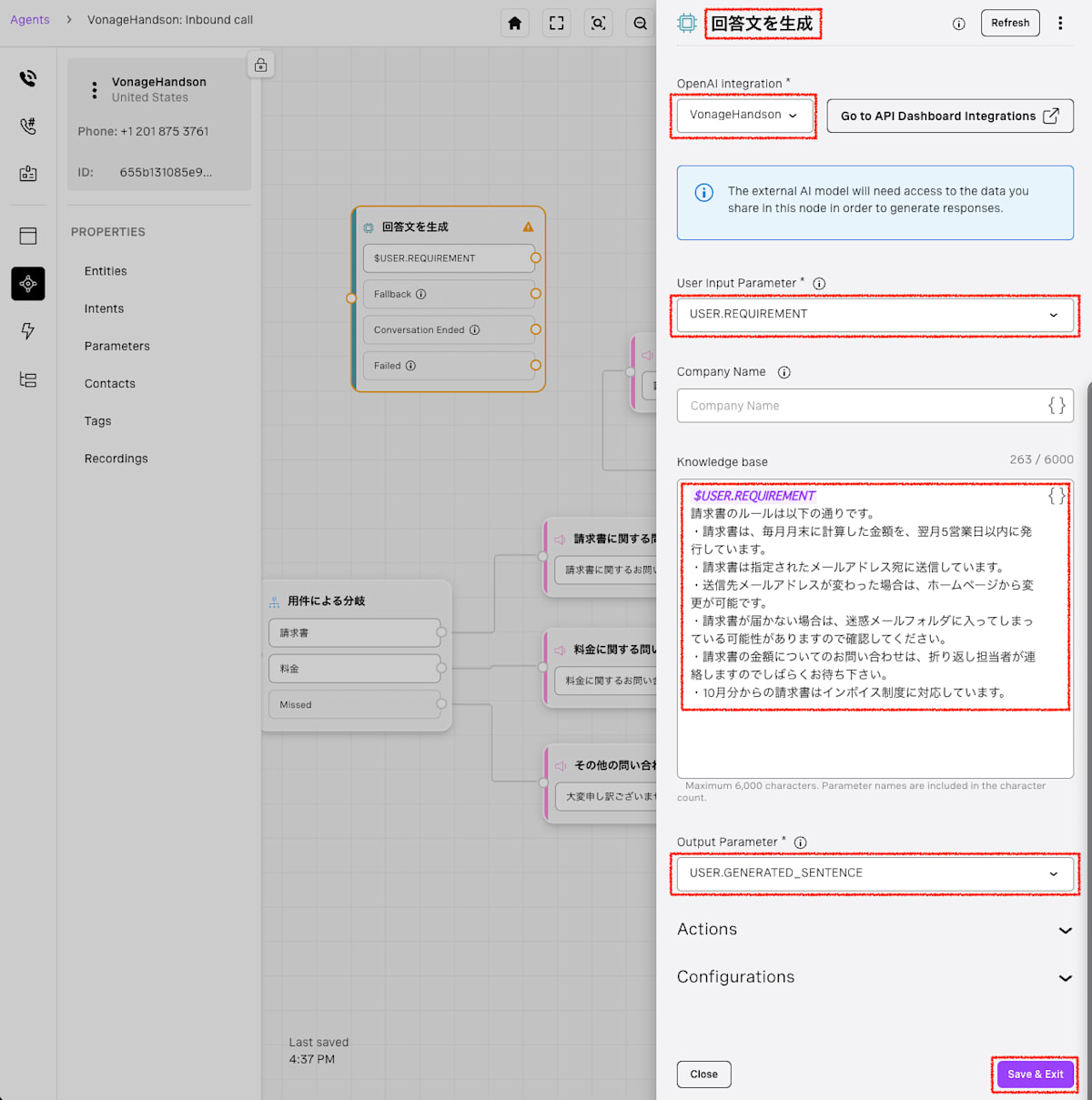Click Go to API Dashboard Integrations

(x=950, y=116)
